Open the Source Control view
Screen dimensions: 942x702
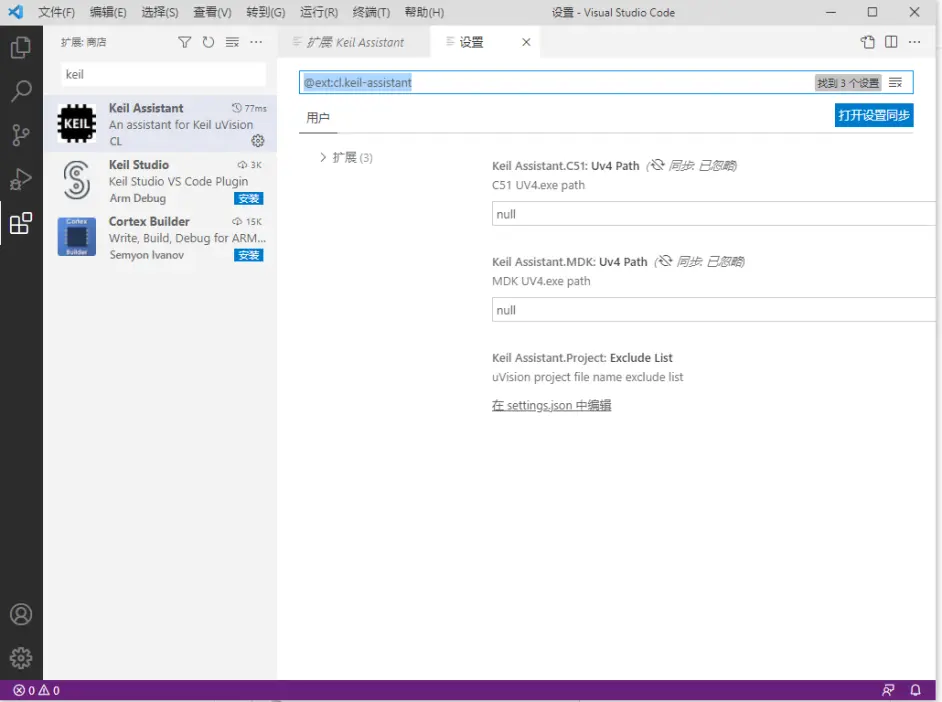21,135
